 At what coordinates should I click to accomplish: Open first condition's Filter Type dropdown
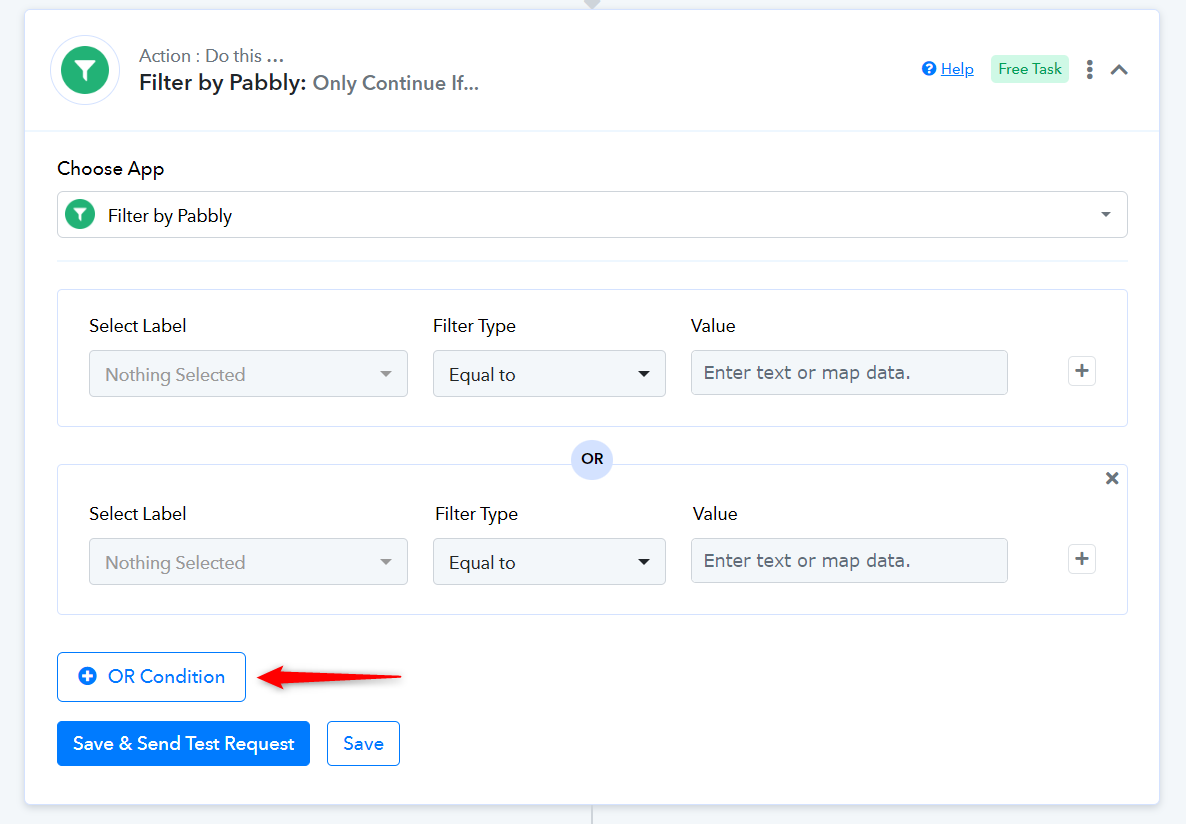(x=549, y=374)
